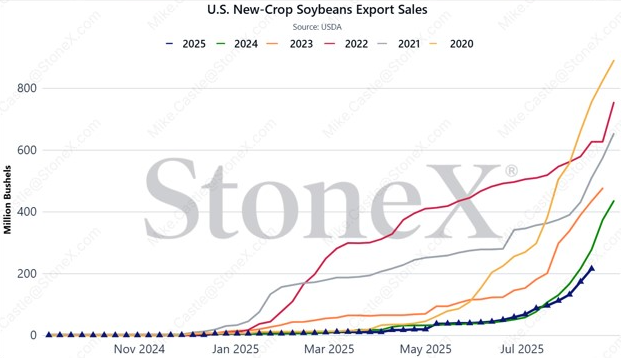Toggle the 2024 series legend entry
The image size is (621, 360).
(x=237, y=44)
